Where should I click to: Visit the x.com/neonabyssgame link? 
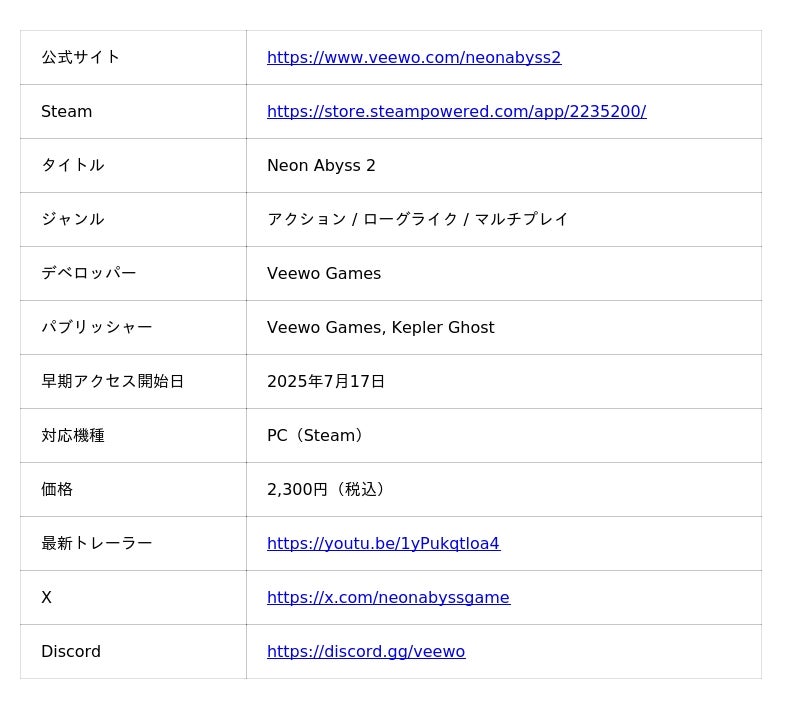388,598
